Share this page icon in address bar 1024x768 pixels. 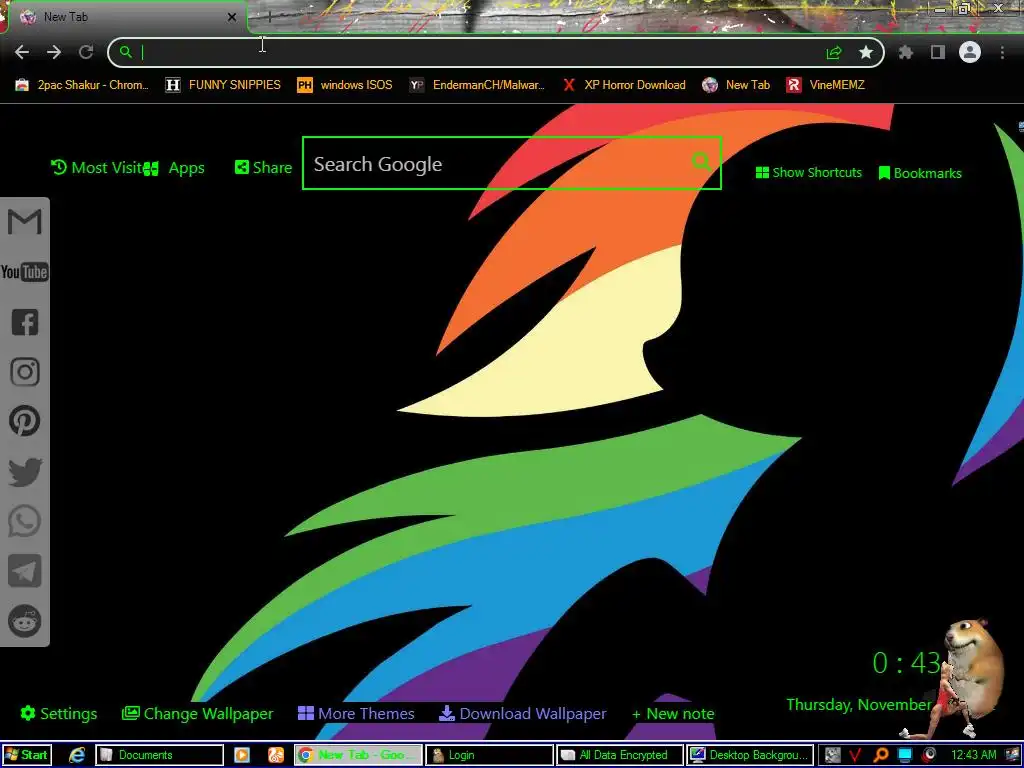click(834, 53)
